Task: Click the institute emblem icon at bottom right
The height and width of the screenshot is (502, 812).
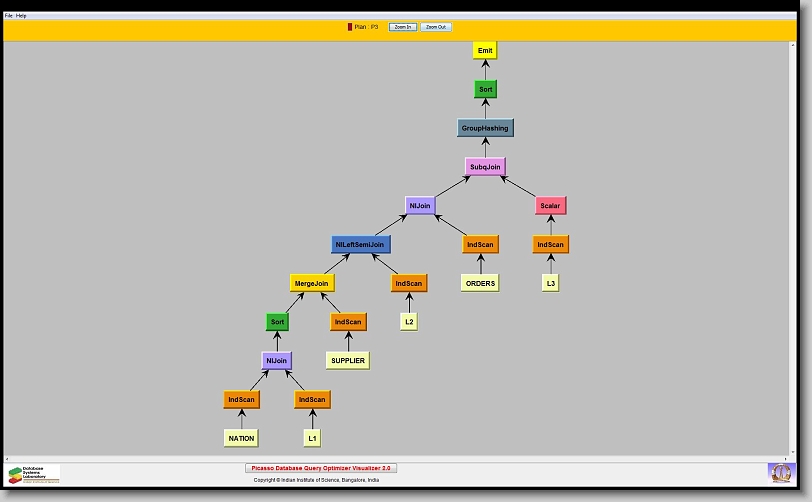Action: [780, 471]
